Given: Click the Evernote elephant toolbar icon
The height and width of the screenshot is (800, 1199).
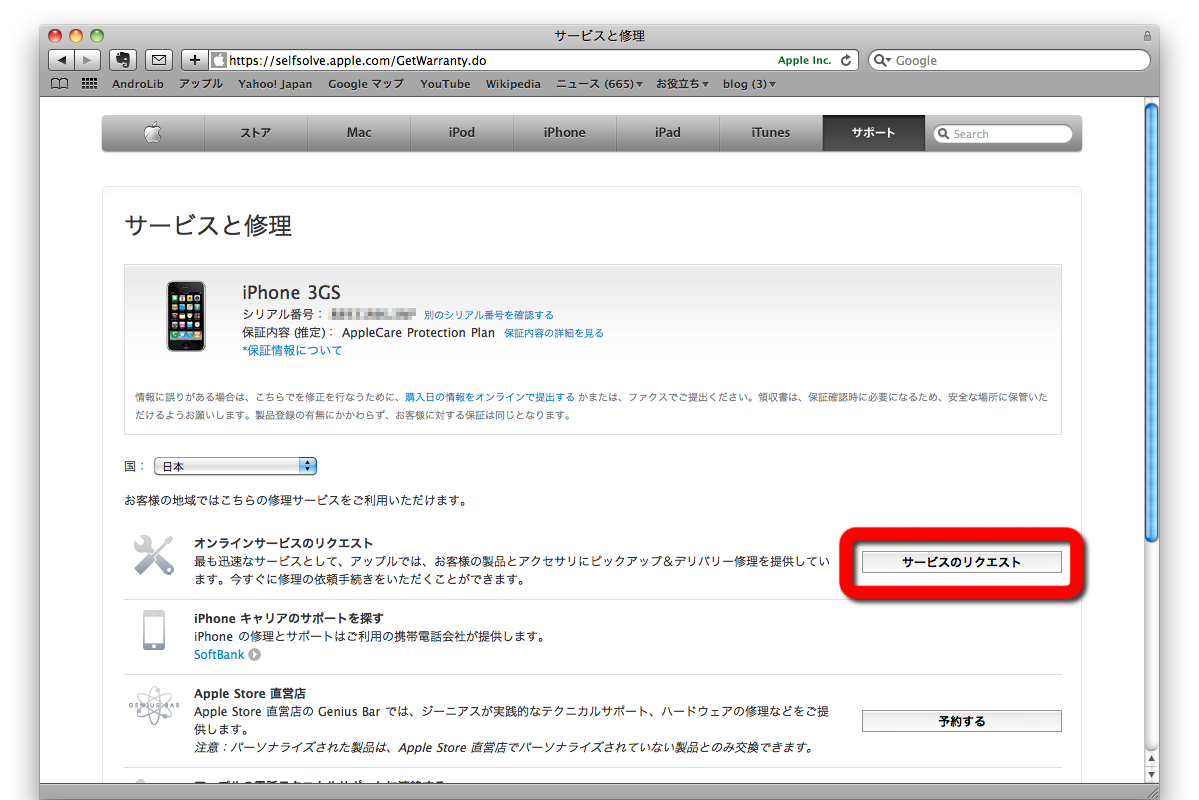Looking at the screenshot, I should 122,60.
